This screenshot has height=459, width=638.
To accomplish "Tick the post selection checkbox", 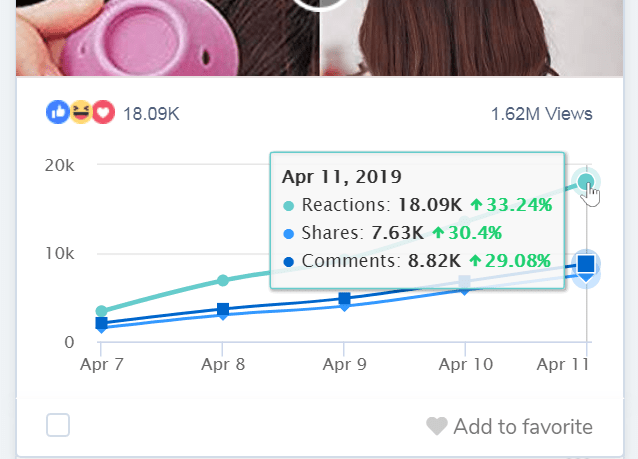I will coord(58,425).
